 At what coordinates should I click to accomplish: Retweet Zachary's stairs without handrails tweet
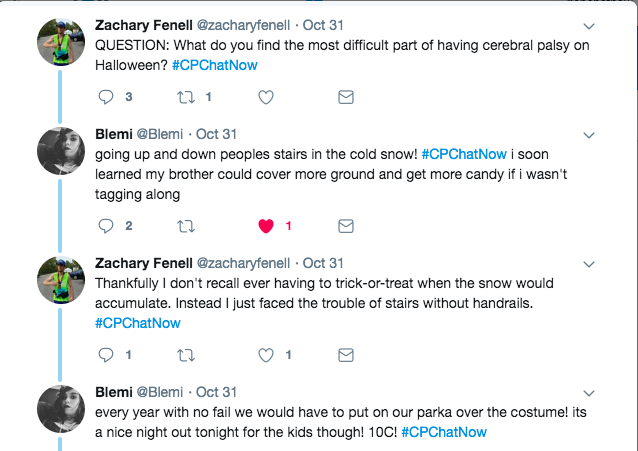pos(185,354)
